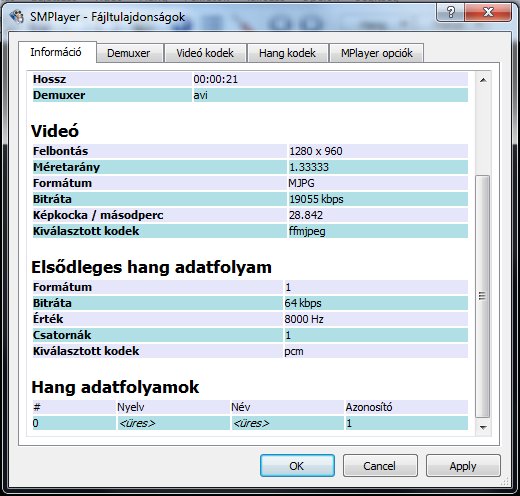The image size is (520, 496).
Task: Click the Apply button
Action: point(463,466)
